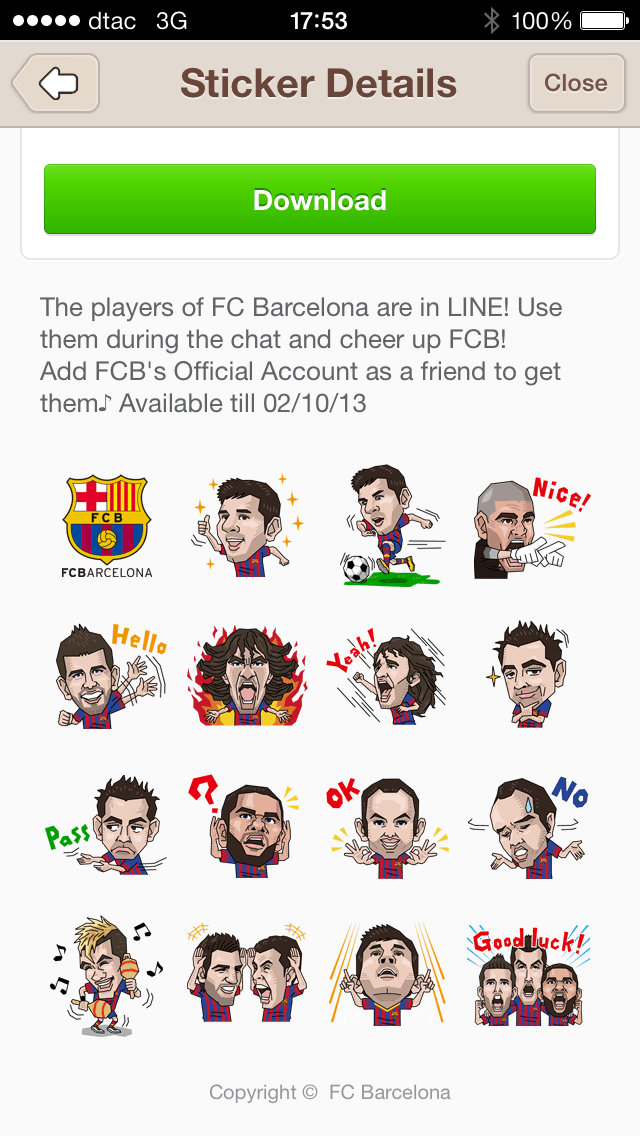This screenshot has height=1136, width=640.
Task: Tap the "Hello" waving player sticker
Action: click(x=110, y=675)
